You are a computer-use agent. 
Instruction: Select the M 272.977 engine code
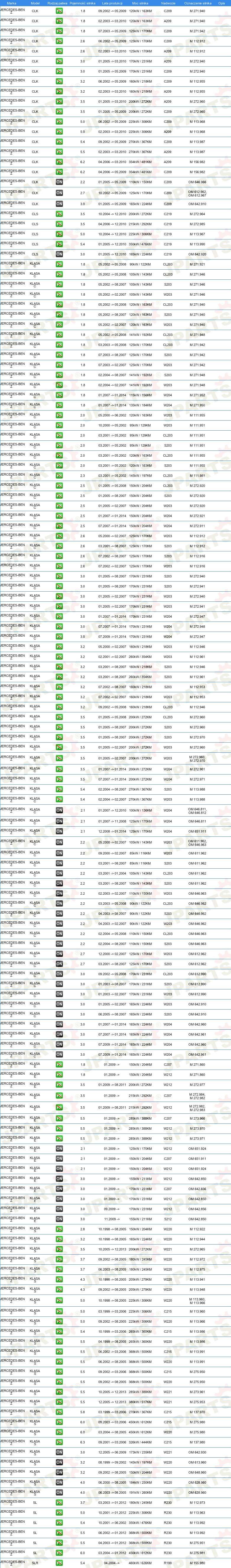point(198,1085)
